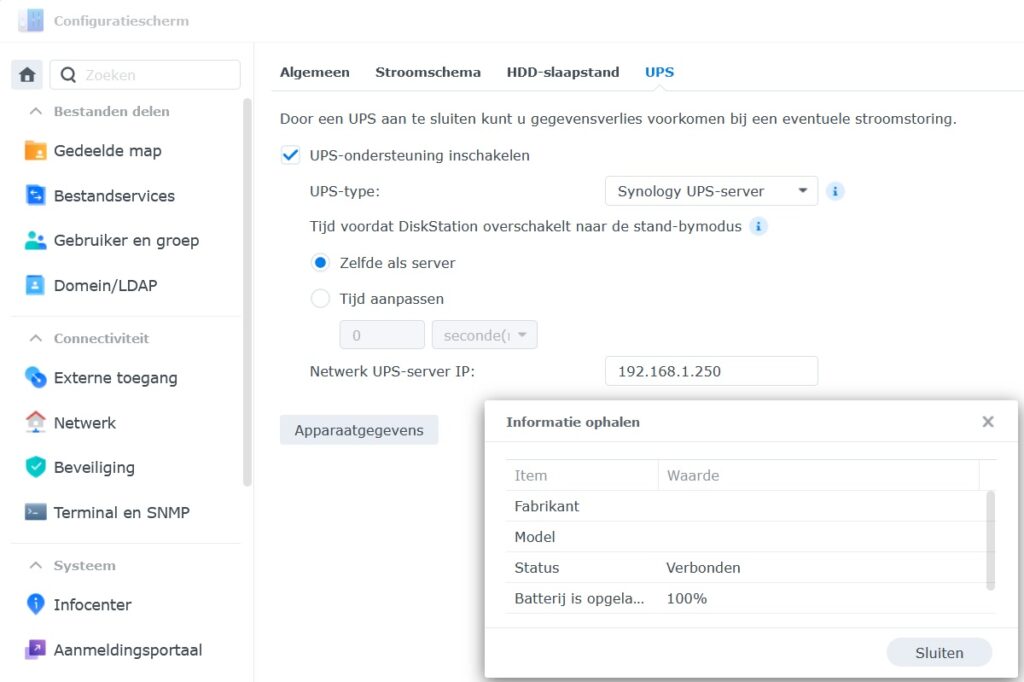Screen dimensions: 1024x682
Task: Click info icon next to UPS-type
Action: tap(836, 191)
